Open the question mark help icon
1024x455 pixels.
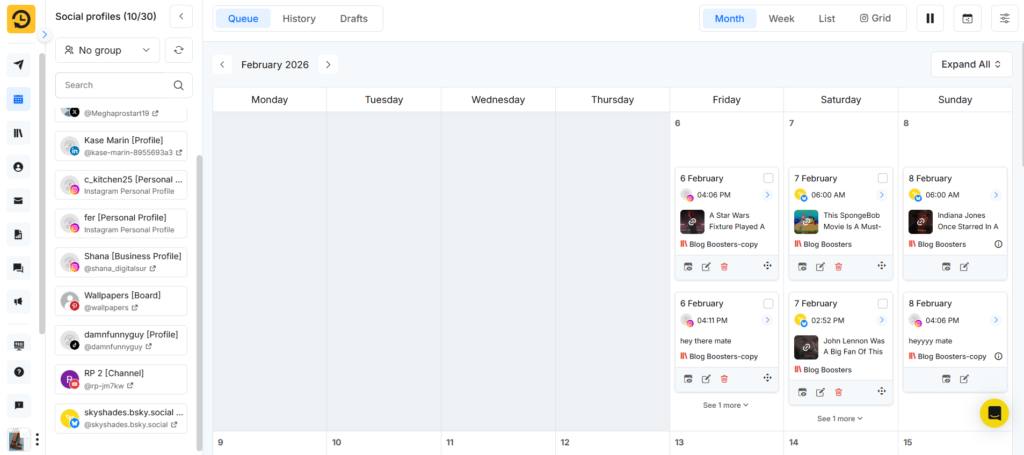(18, 371)
